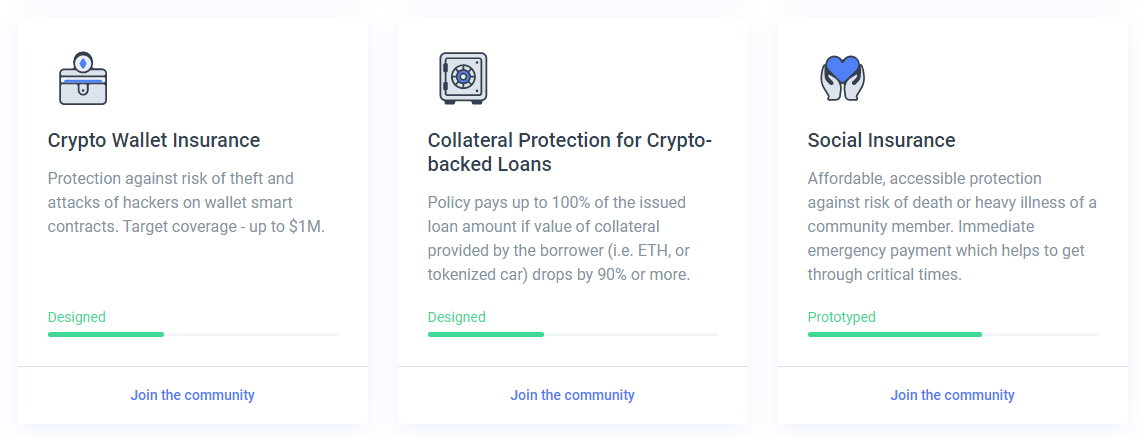Screen dimensions: 1144x436
Task: Click the Collateral Protection description paragraph
Action: coord(559,238)
